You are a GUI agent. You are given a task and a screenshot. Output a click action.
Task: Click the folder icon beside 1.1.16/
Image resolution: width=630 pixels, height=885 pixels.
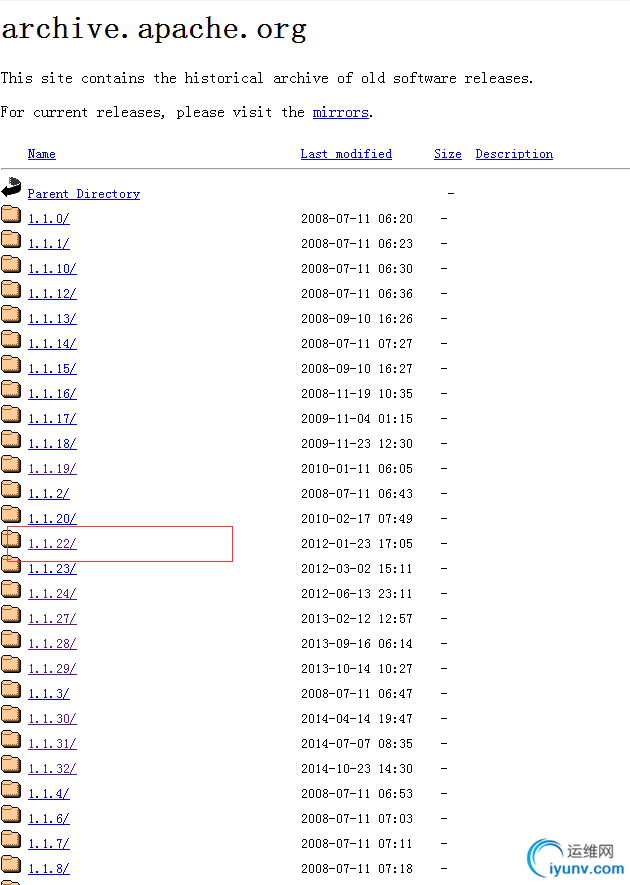point(11,389)
